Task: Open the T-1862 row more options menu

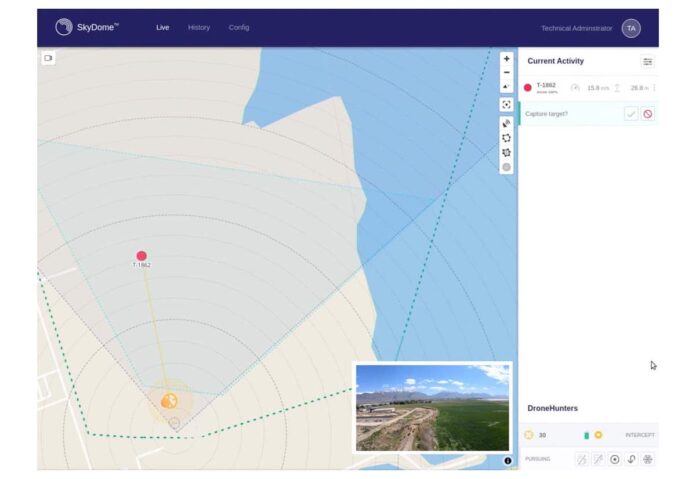Action: (x=654, y=88)
